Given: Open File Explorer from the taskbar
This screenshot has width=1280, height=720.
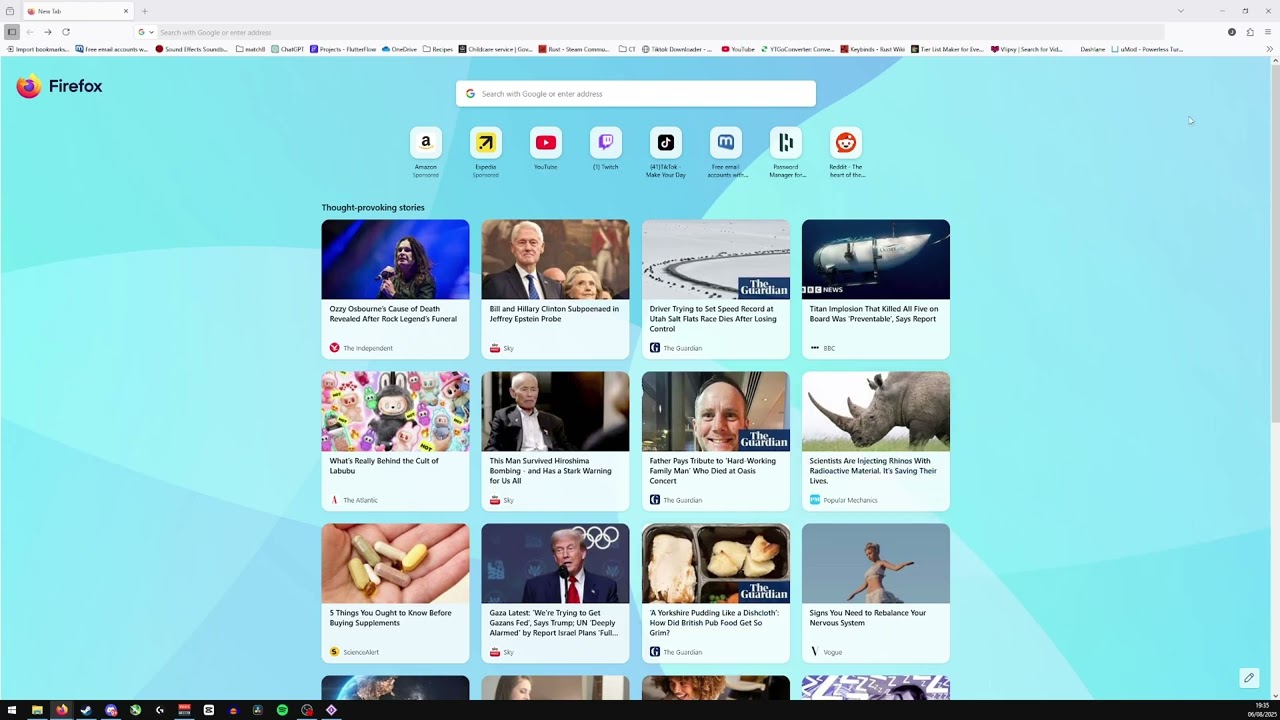Looking at the screenshot, I should [37, 710].
